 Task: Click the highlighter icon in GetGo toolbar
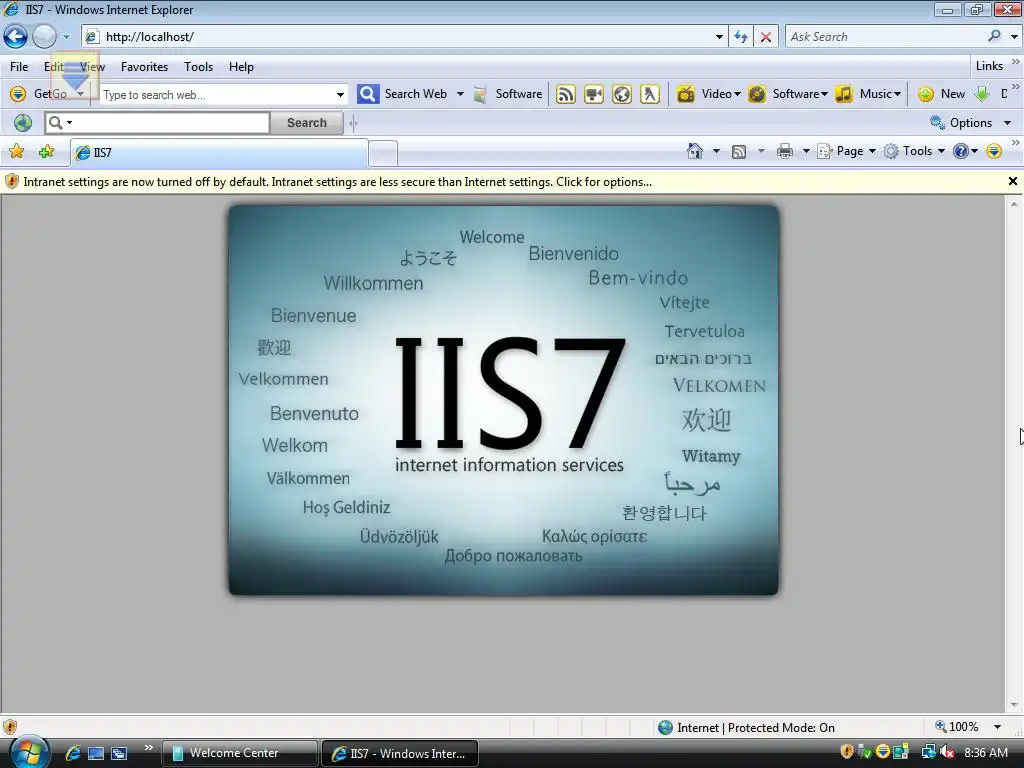tap(649, 94)
